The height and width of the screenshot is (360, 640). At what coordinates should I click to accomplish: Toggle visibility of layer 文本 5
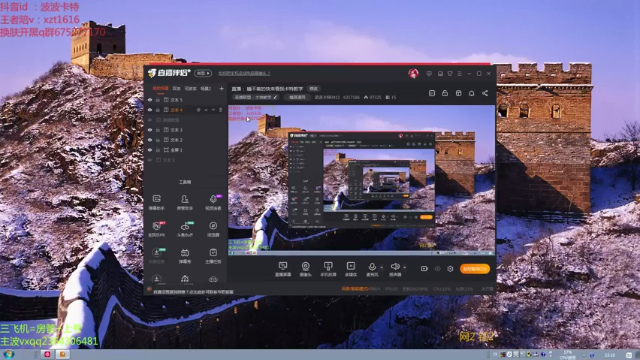tap(150, 100)
